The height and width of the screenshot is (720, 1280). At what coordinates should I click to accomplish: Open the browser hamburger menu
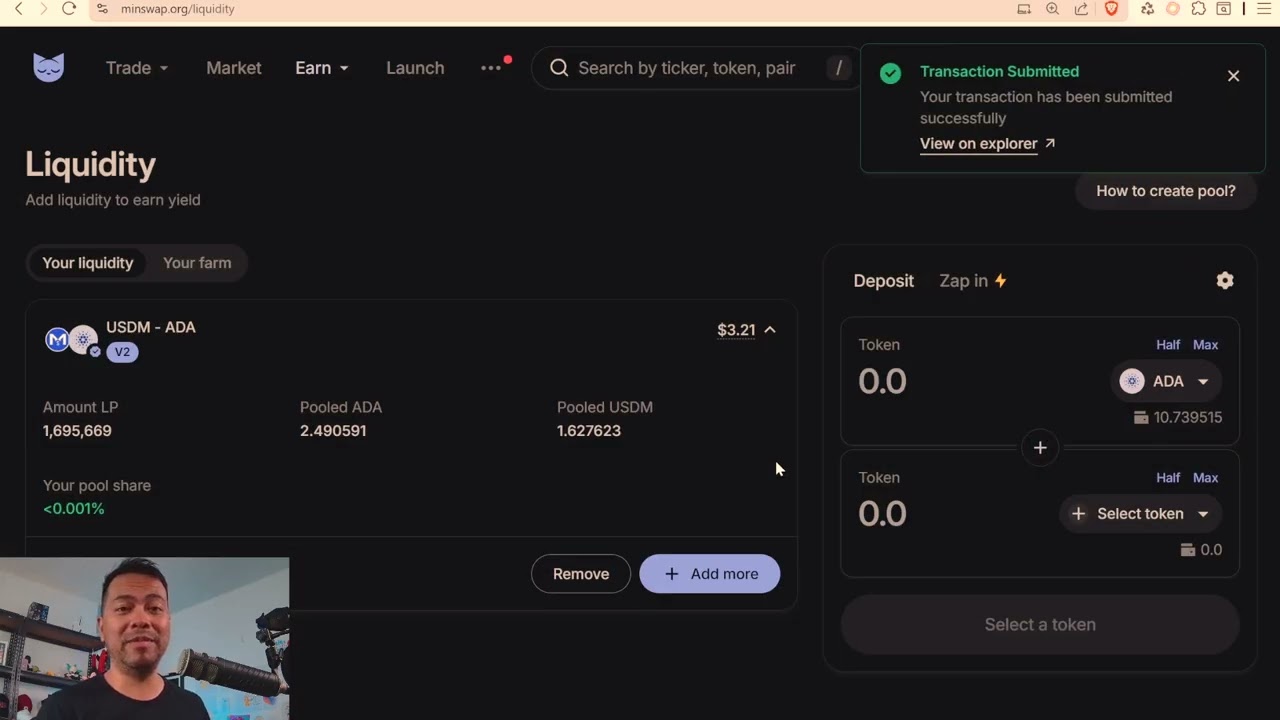1262,9
